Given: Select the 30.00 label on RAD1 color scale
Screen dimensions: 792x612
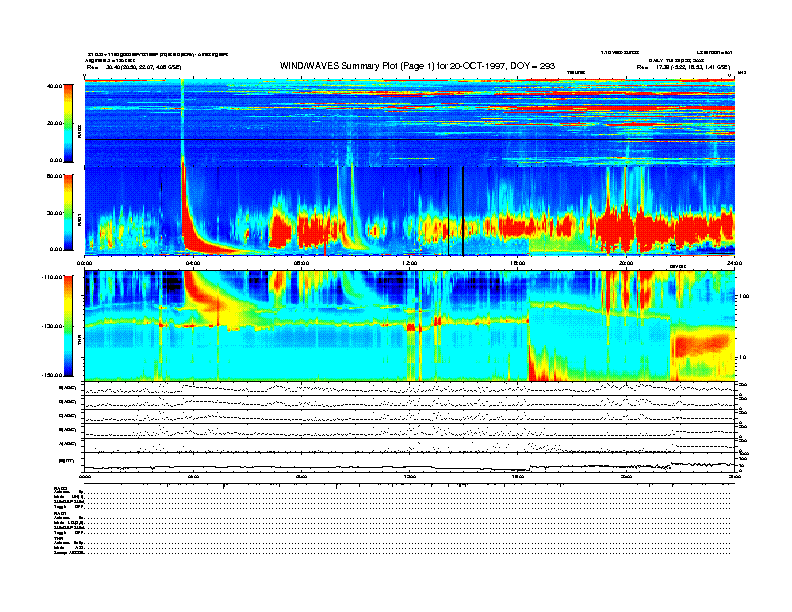Looking at the screenshot, I should coord(54,213).
